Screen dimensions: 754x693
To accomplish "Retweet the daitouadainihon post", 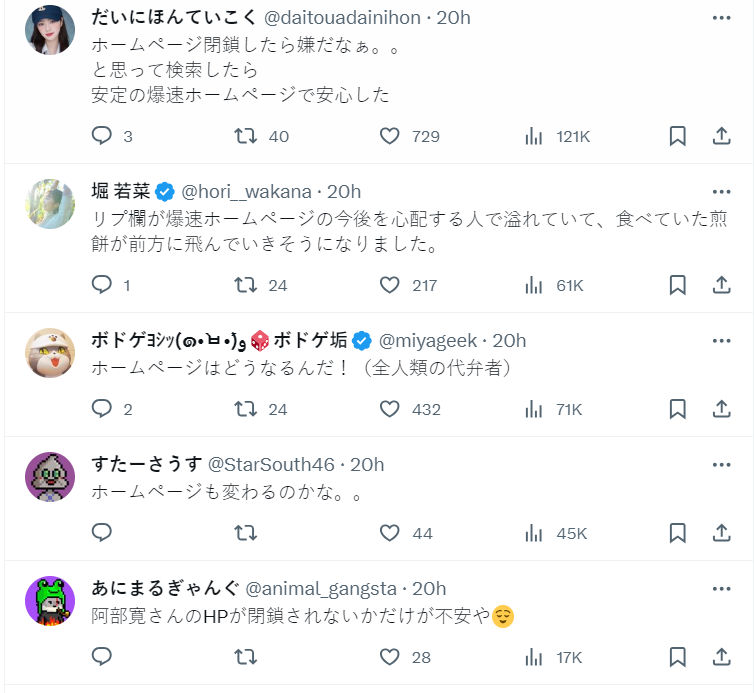I will point(245,136).
